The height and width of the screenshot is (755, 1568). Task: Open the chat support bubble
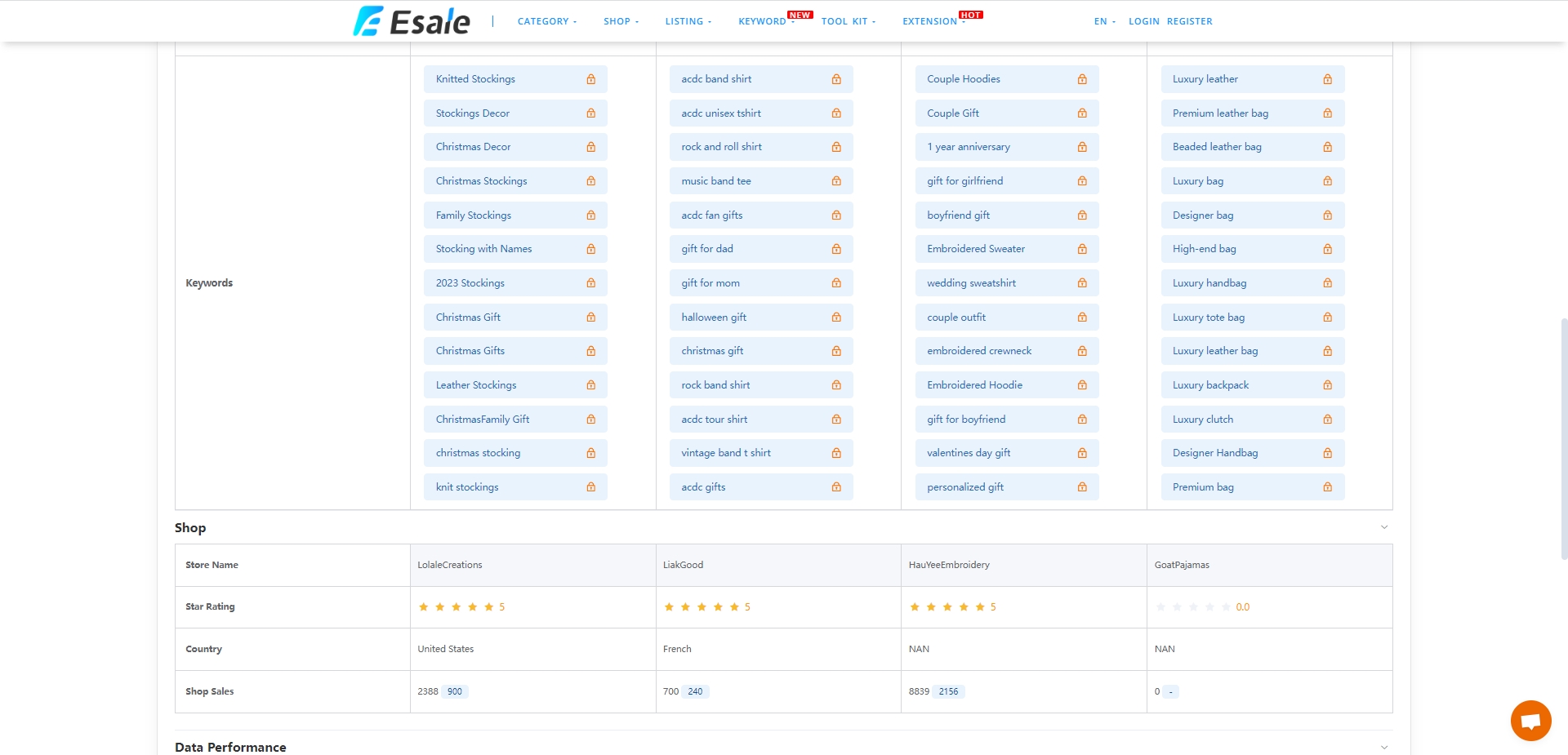coord(1530,720)
